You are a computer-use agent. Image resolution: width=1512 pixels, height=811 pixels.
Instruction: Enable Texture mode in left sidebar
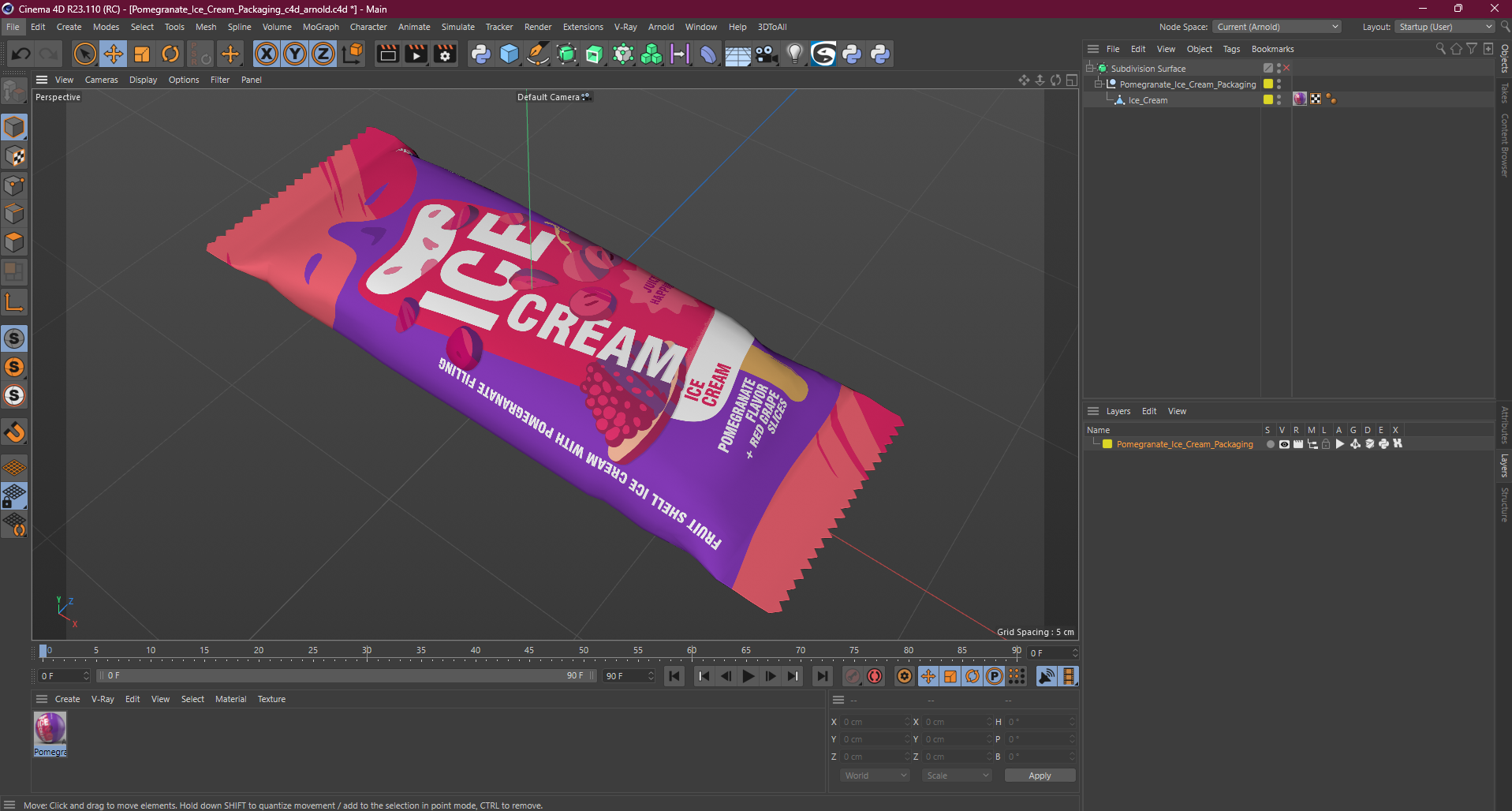pos(14,156)
